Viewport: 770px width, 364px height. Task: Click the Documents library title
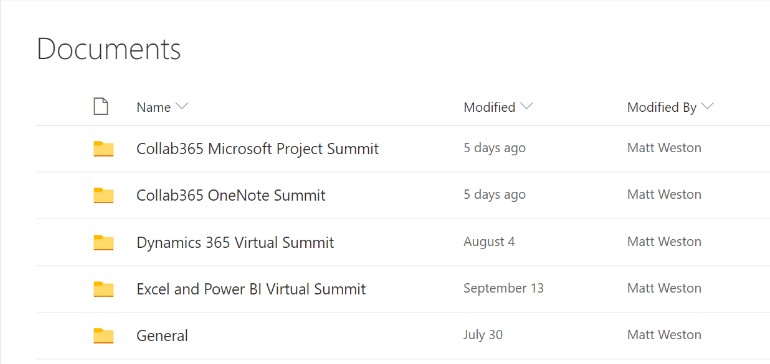tap(109, 49)
